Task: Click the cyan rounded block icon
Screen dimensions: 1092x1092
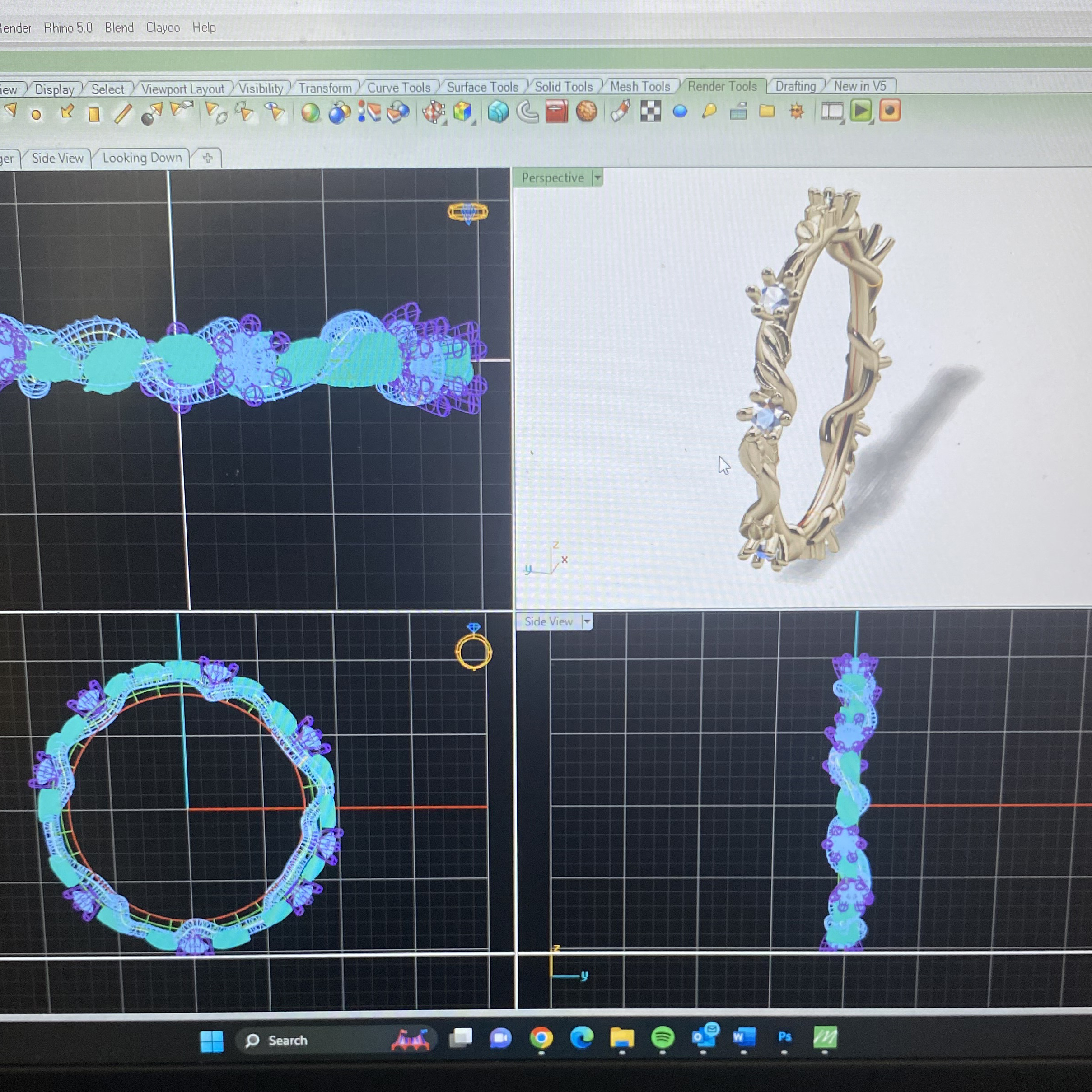Action: coord(498,112)
